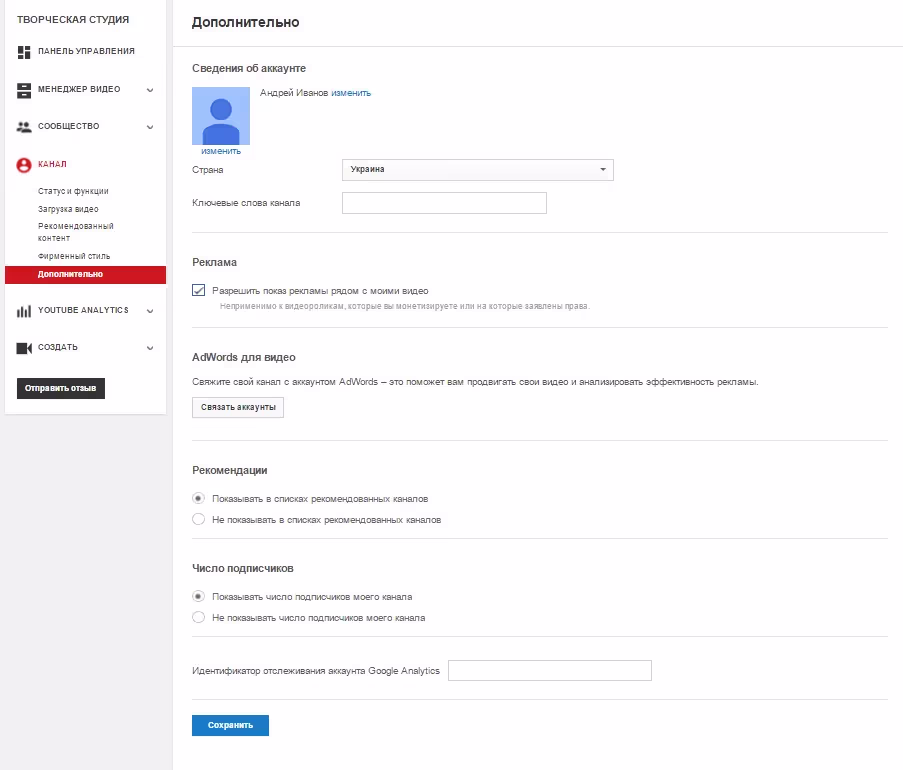Expand the Сообщество chevron
903x770 pixels.
[x=150, y=127]
